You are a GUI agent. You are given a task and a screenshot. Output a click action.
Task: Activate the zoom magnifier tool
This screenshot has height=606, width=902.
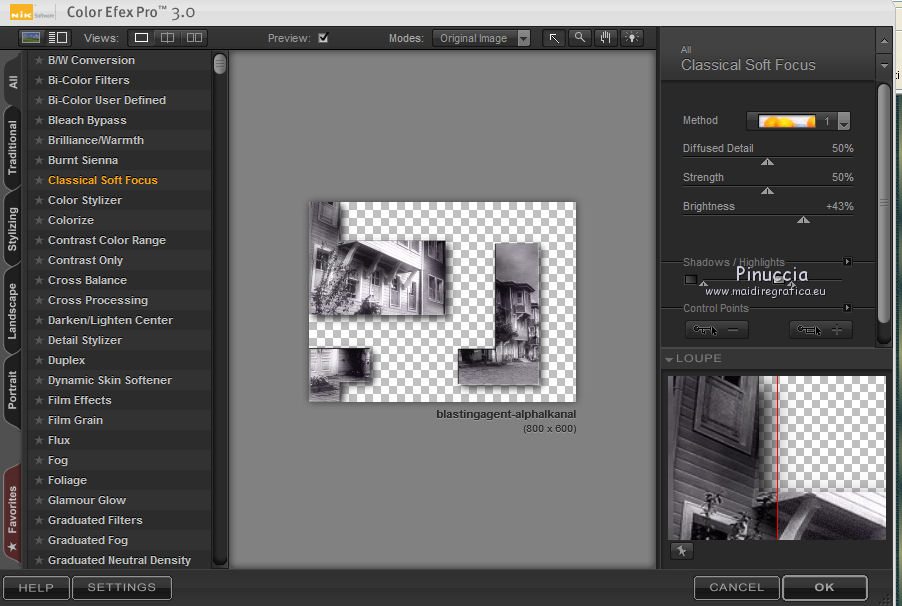(x=579, y=38)
